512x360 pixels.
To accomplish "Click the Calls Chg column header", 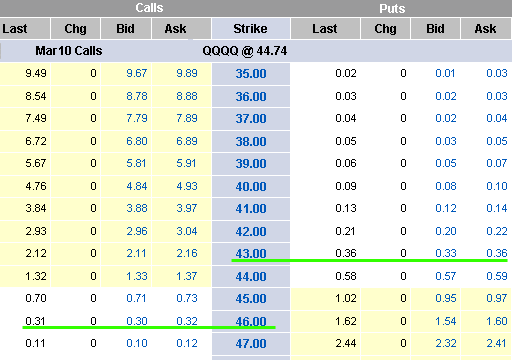I will [75, 29].
